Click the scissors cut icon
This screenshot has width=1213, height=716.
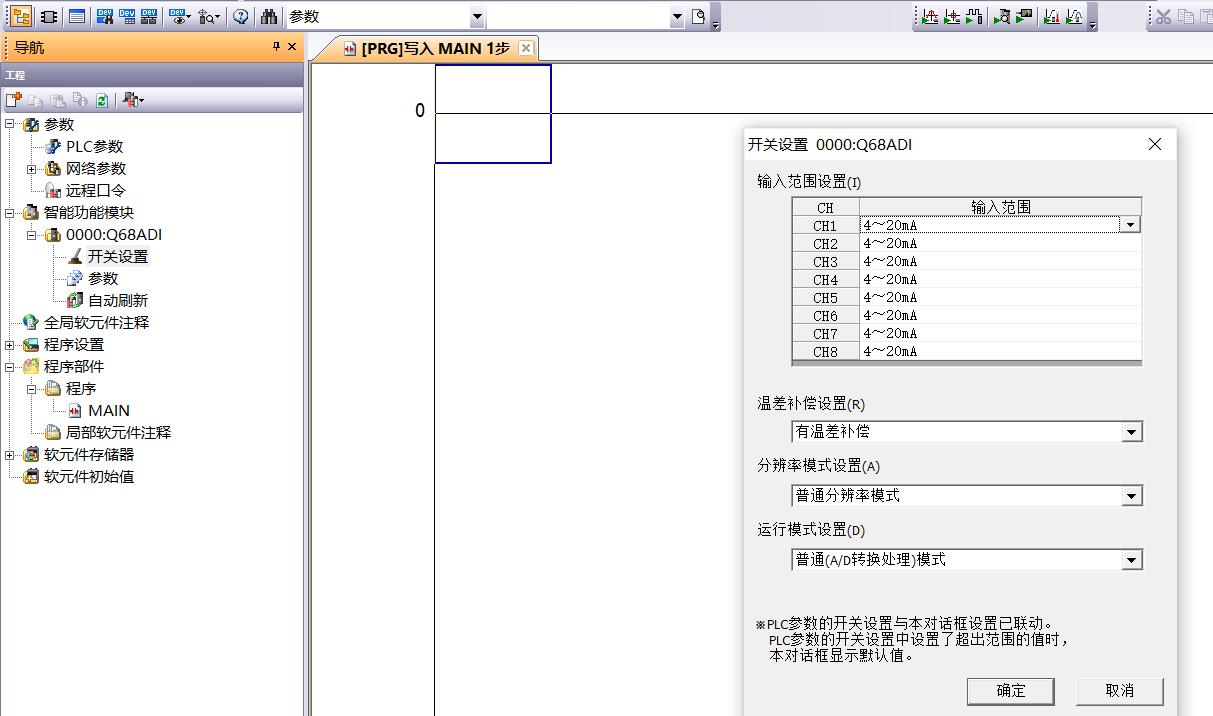click(x=1163, y=16)
